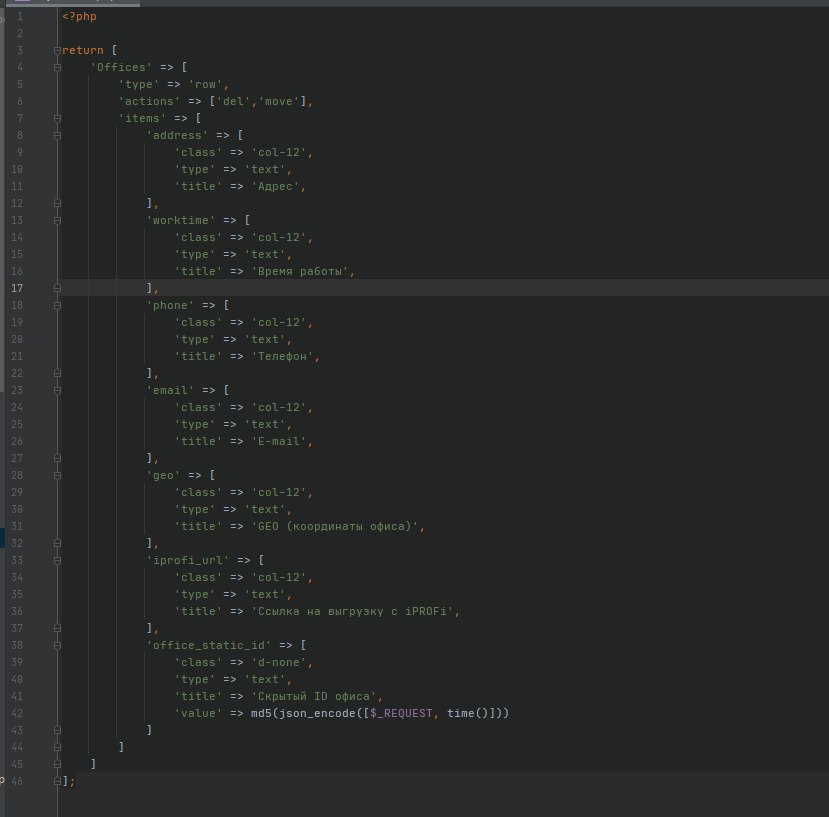
Task: Click the 'Ссылка на выгрузку с iPROFi' string
Action: coord(352,611)
